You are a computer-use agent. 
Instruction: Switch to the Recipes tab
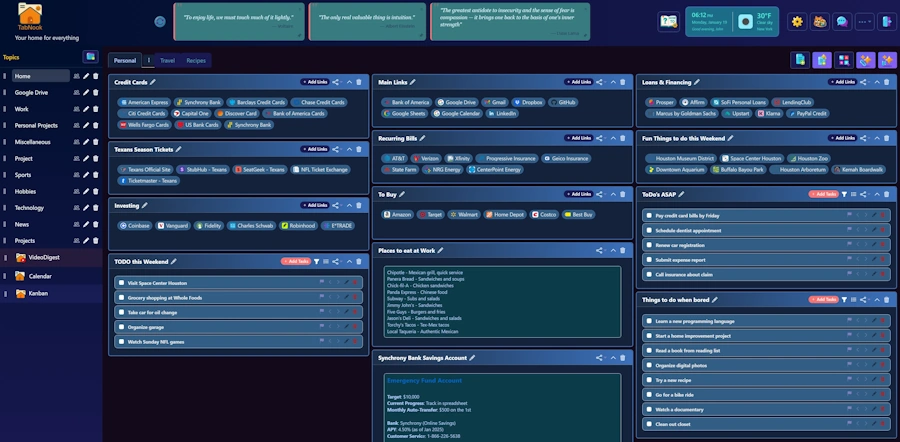196,60
